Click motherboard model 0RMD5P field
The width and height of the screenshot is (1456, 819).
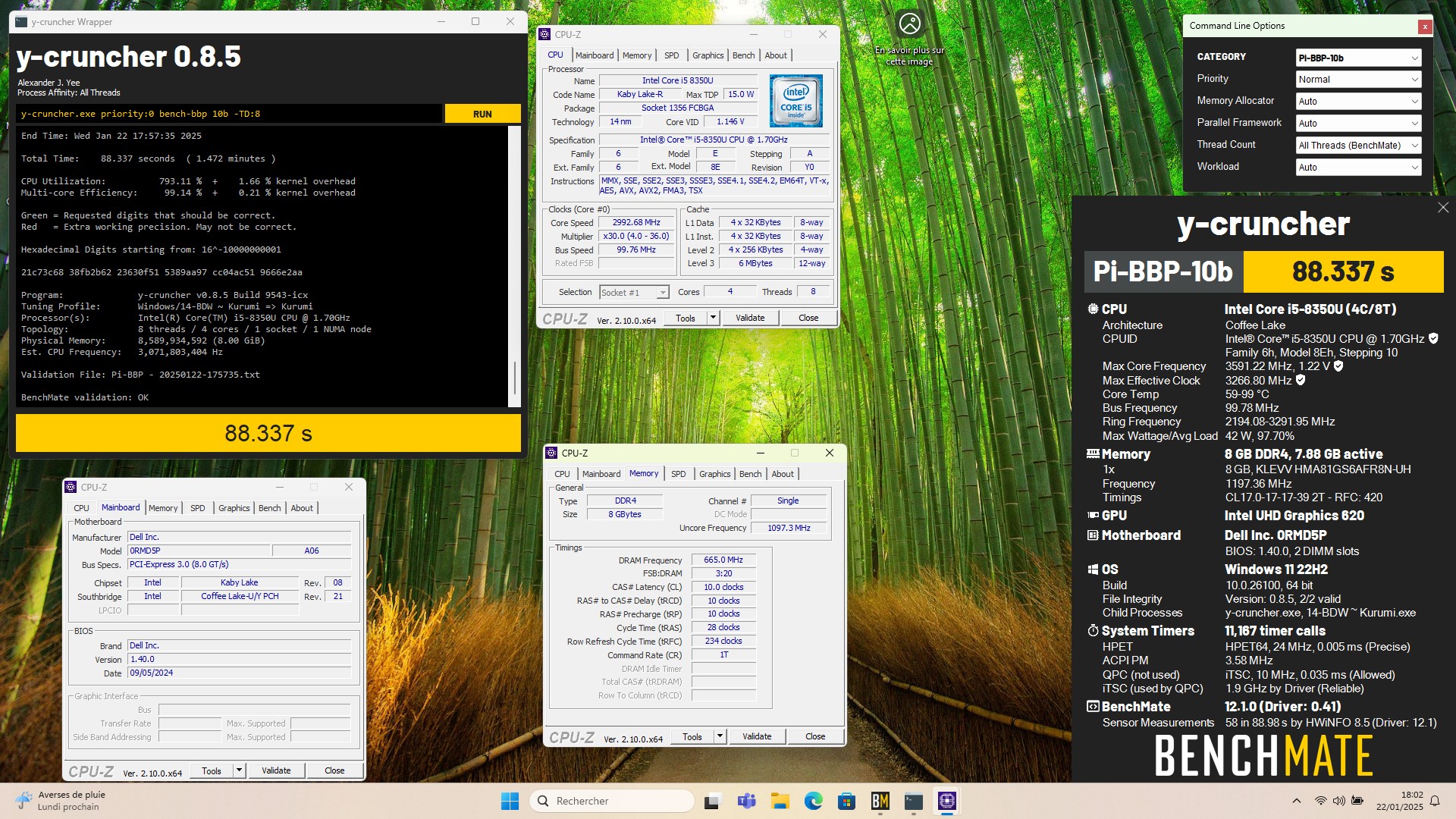point(199,551)
